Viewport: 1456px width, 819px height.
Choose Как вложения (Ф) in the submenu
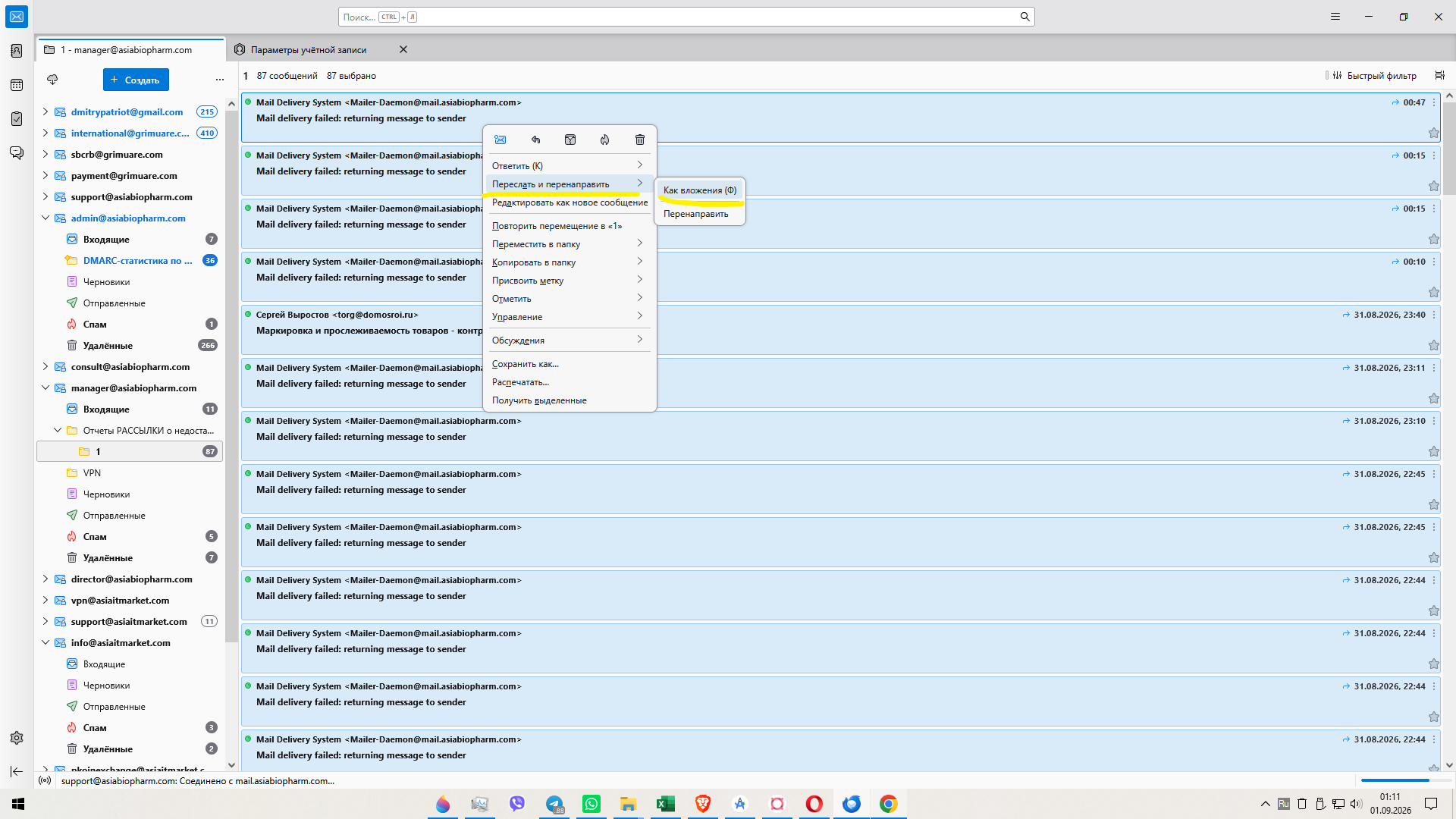700,190
